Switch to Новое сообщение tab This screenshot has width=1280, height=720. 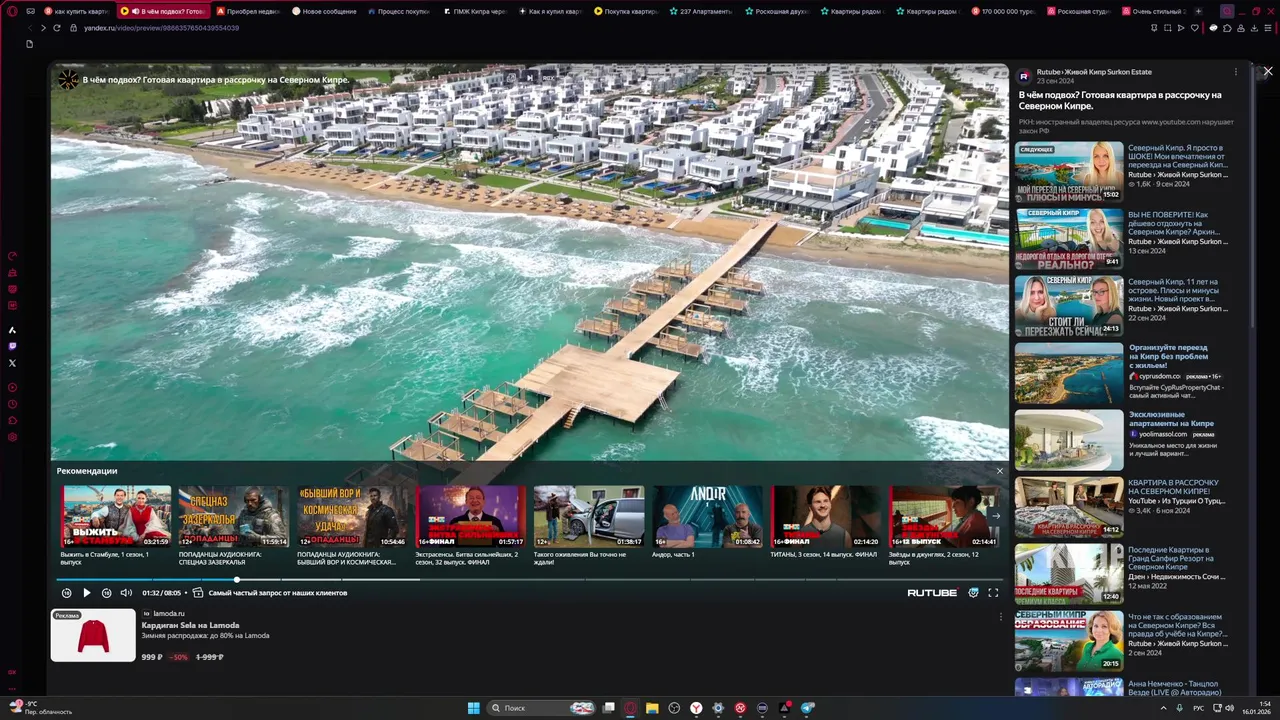[x=325, y=11]
